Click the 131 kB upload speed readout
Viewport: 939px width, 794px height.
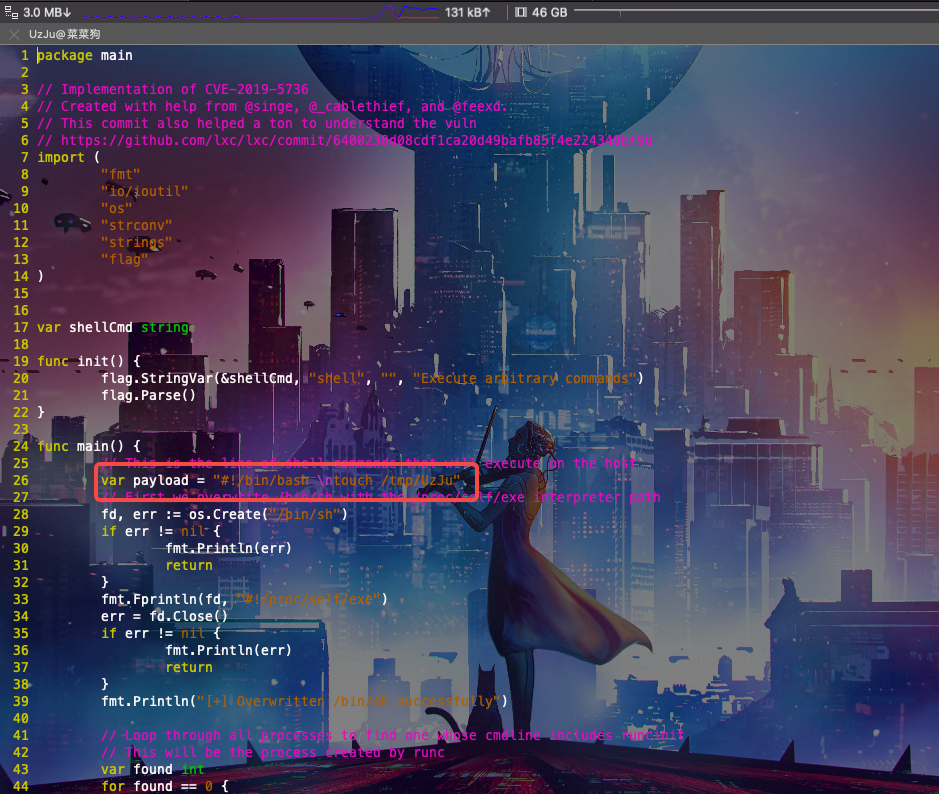pyautogui.click(x=468, y=12)
